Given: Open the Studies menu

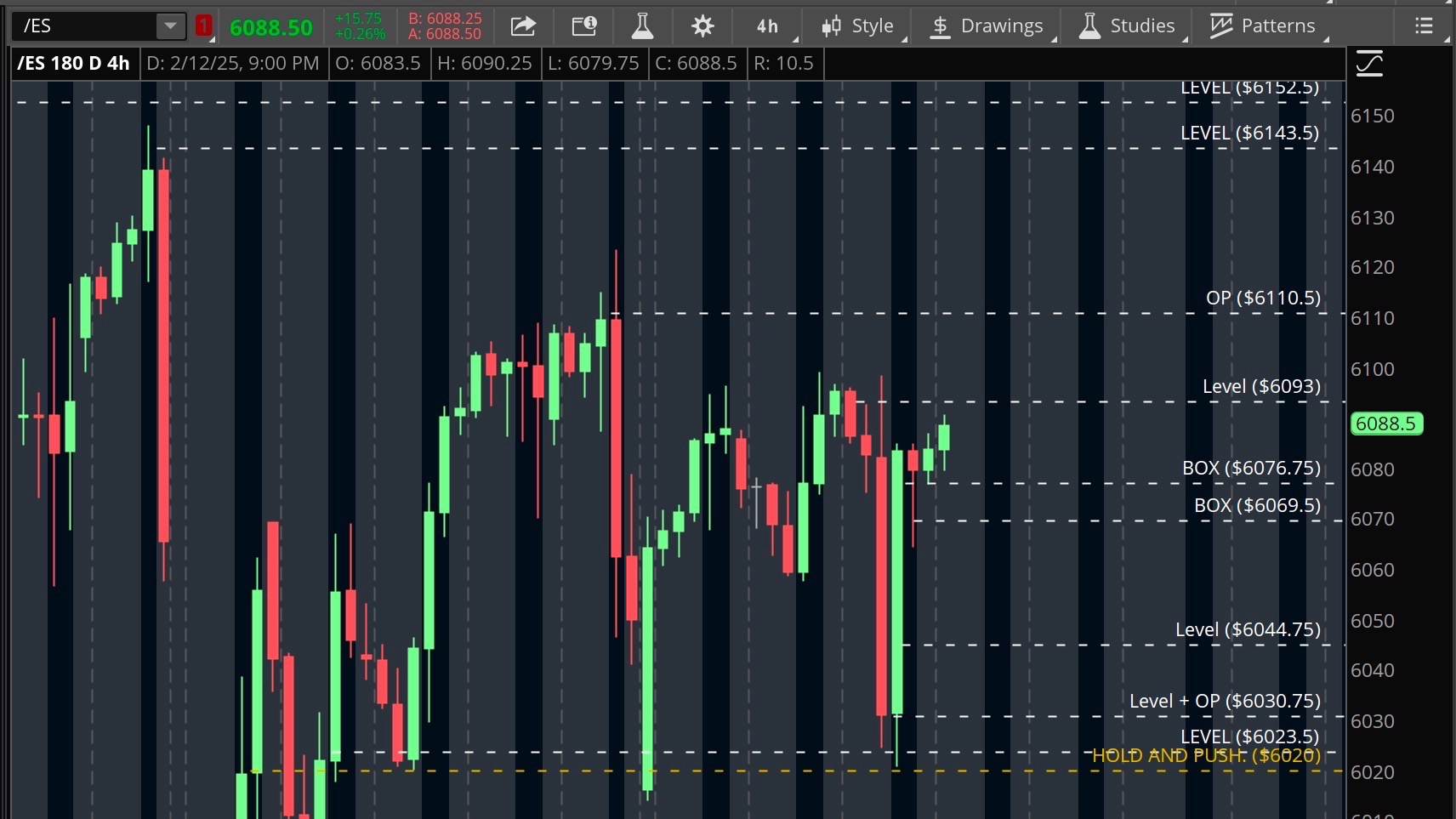Looking at the screenshot, I should tap(1127, 26).
